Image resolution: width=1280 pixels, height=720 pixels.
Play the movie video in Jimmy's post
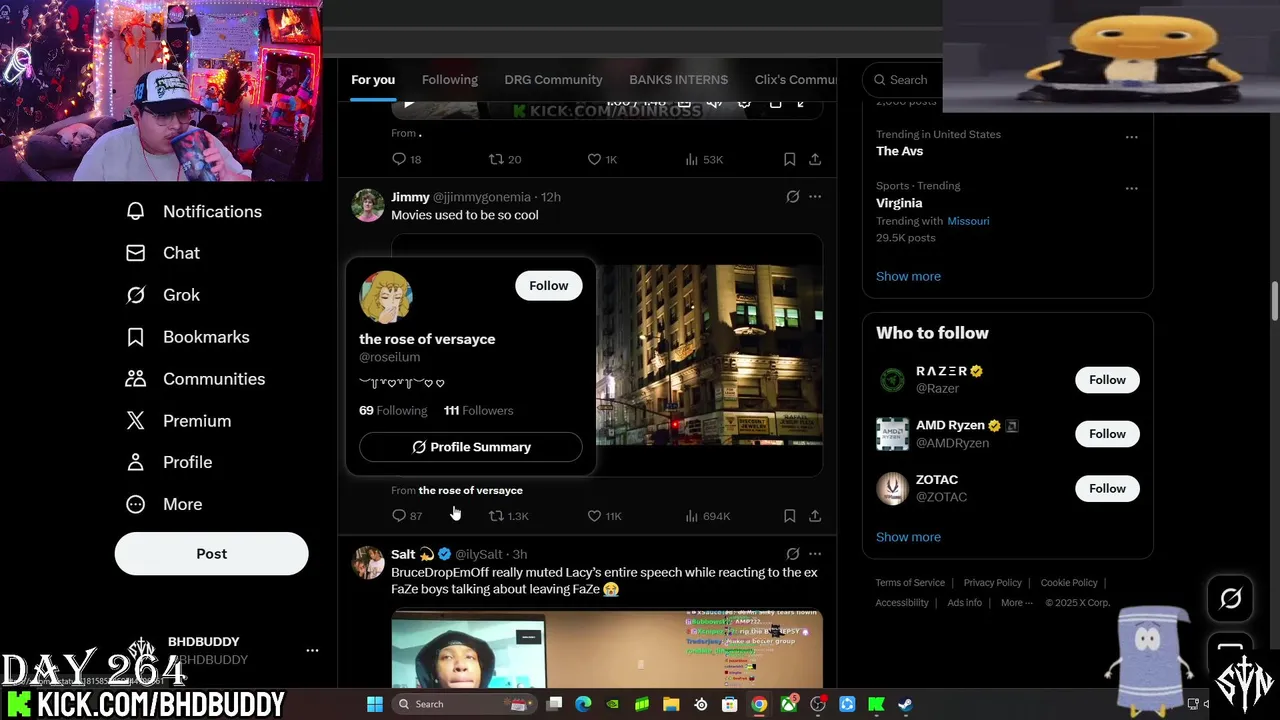coord(709,355)
